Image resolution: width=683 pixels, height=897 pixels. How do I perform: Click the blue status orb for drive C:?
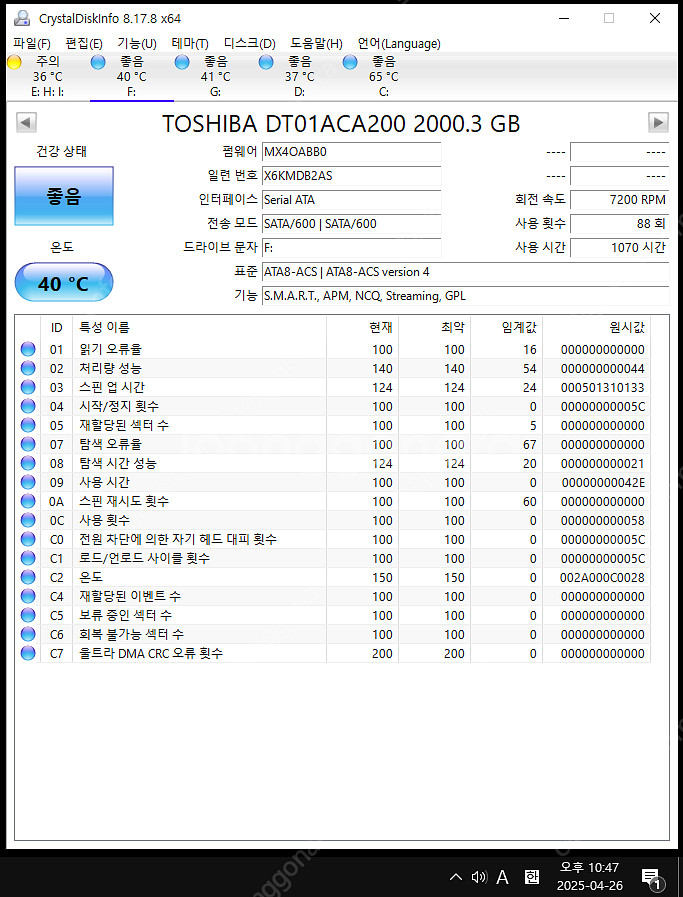tap(350, 62)
